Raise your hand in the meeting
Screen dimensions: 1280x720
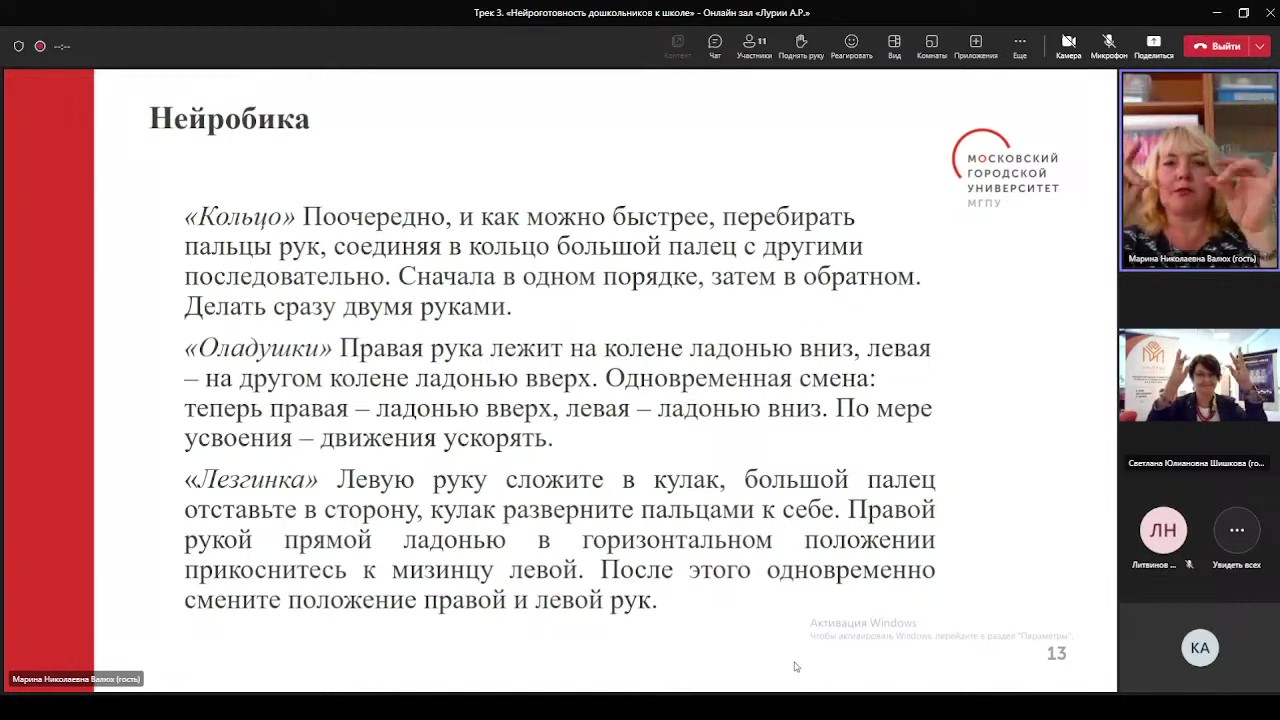pos(800,45)
